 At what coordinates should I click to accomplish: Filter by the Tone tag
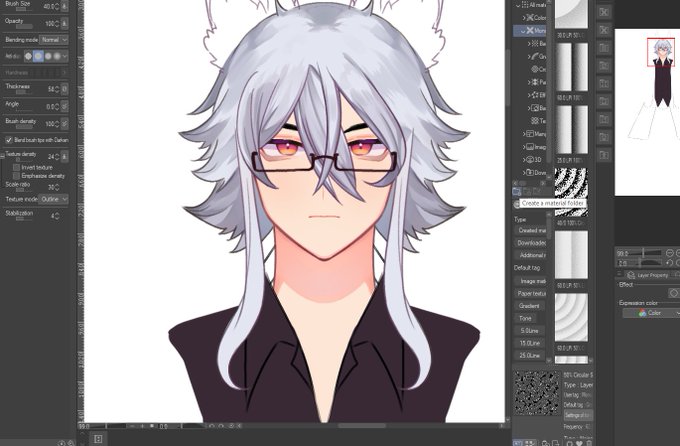pyautogui.click(x=525, y=318)
